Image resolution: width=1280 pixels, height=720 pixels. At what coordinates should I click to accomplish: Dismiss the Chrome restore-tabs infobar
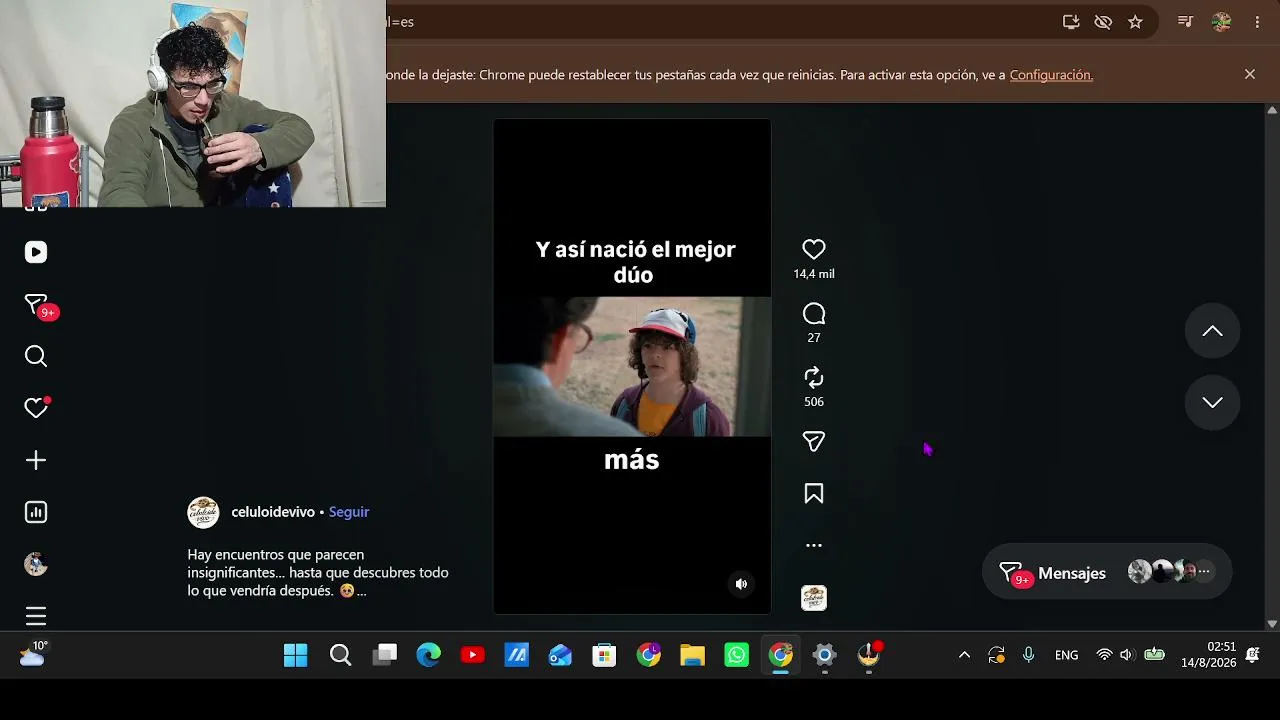[x=1250, y=74]
